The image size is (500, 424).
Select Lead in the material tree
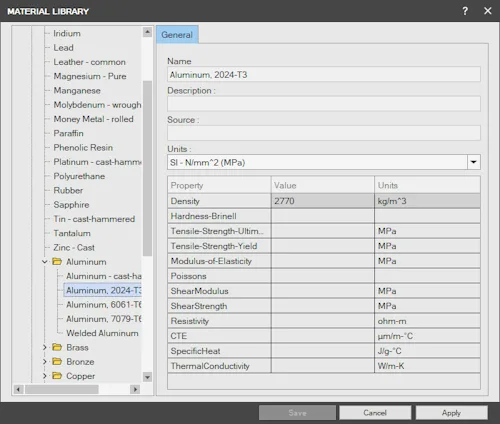[x=63, y=48]
